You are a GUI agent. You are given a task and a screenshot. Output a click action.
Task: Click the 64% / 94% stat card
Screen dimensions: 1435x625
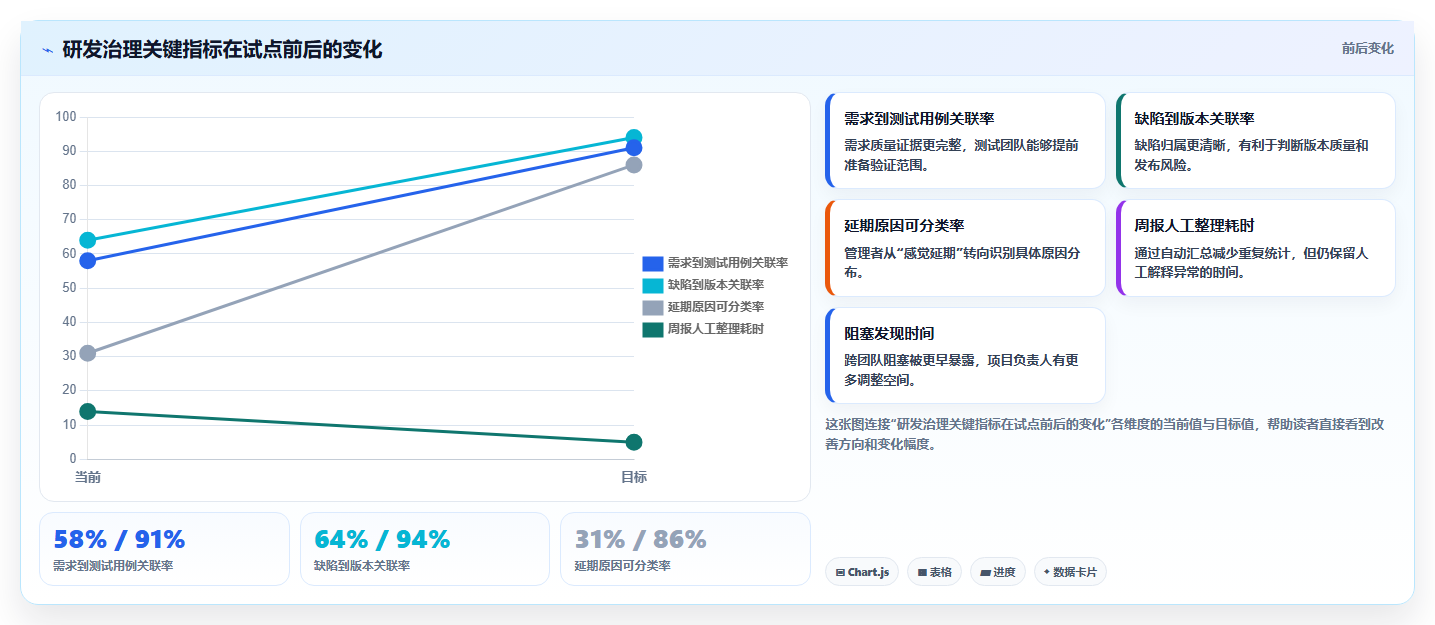coord(425,549)
